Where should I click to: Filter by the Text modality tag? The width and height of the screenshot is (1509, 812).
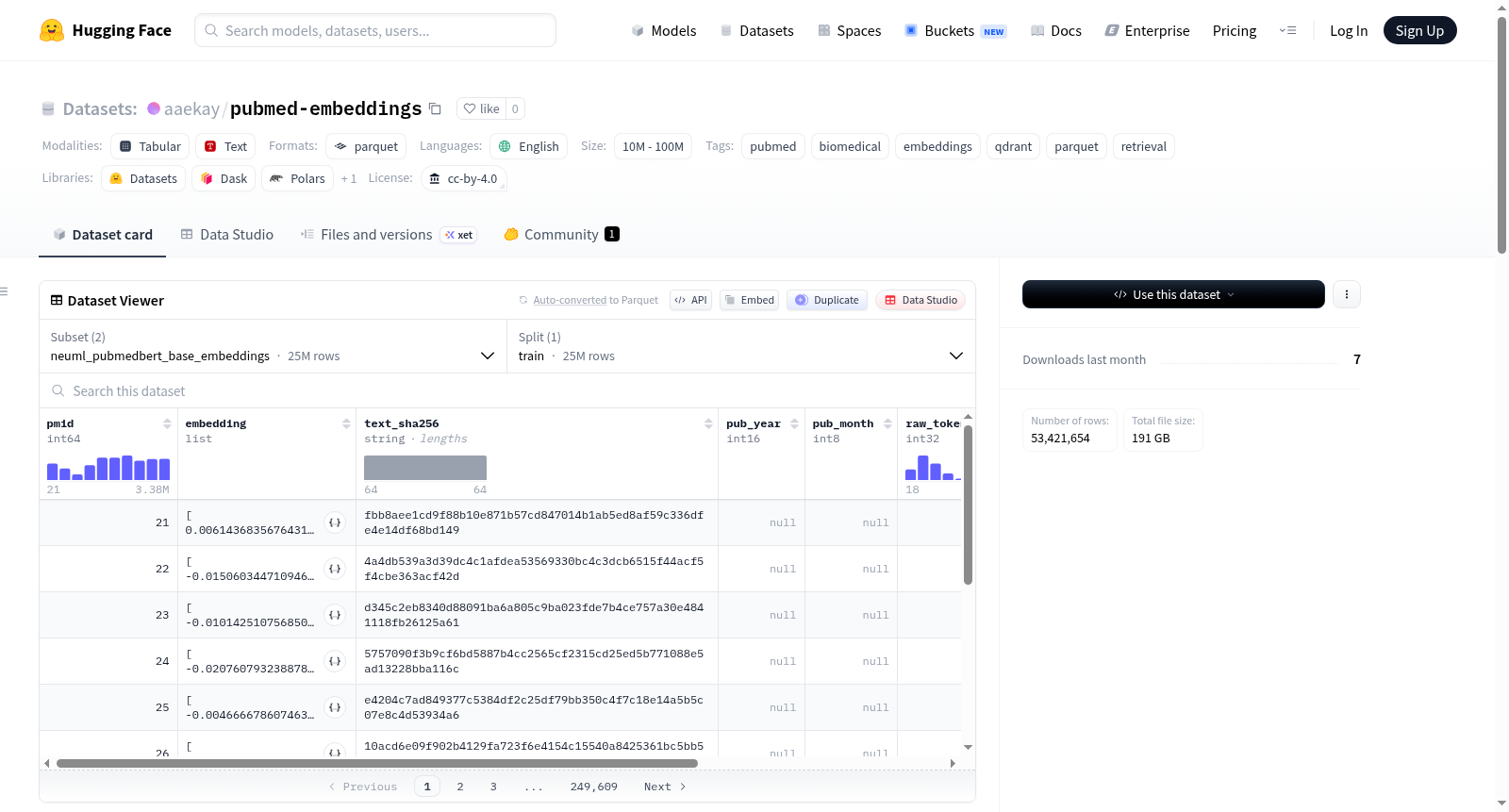coord(225,146)
